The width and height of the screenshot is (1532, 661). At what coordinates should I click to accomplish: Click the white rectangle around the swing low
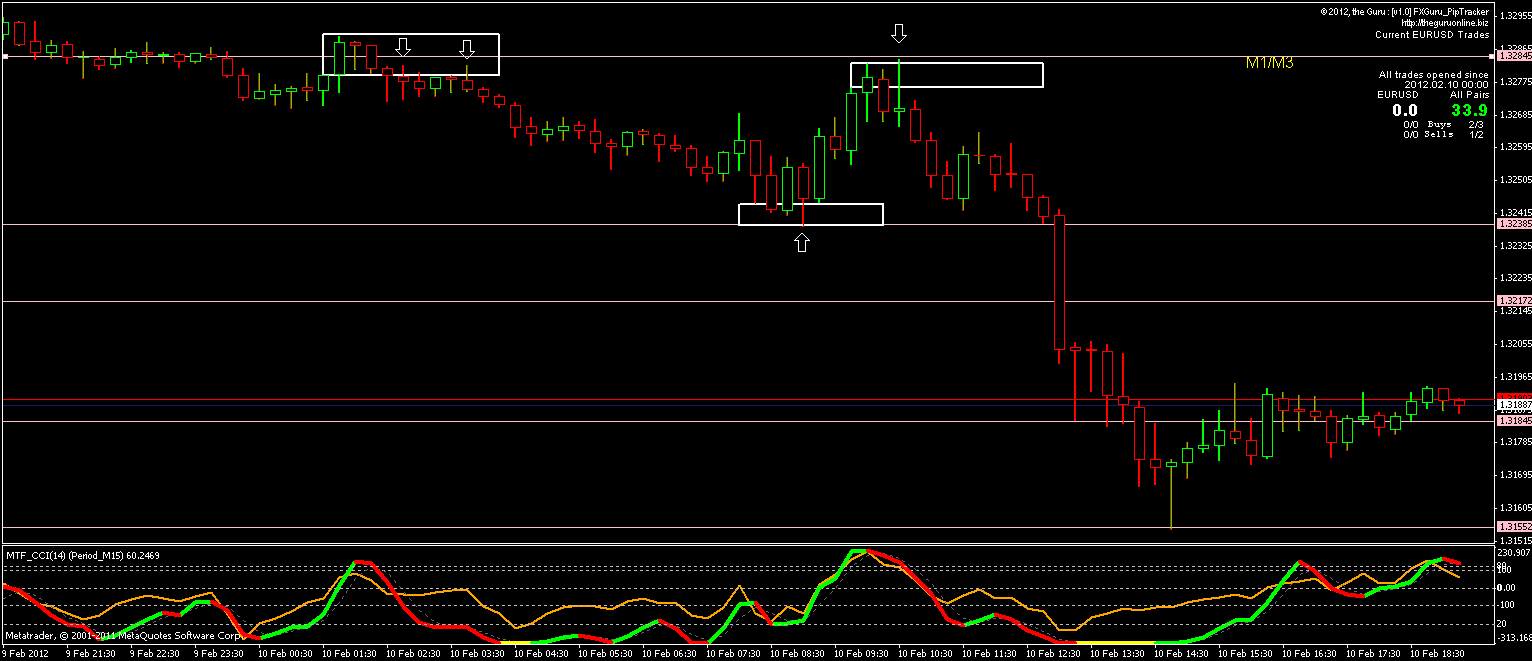pos(810,214)
